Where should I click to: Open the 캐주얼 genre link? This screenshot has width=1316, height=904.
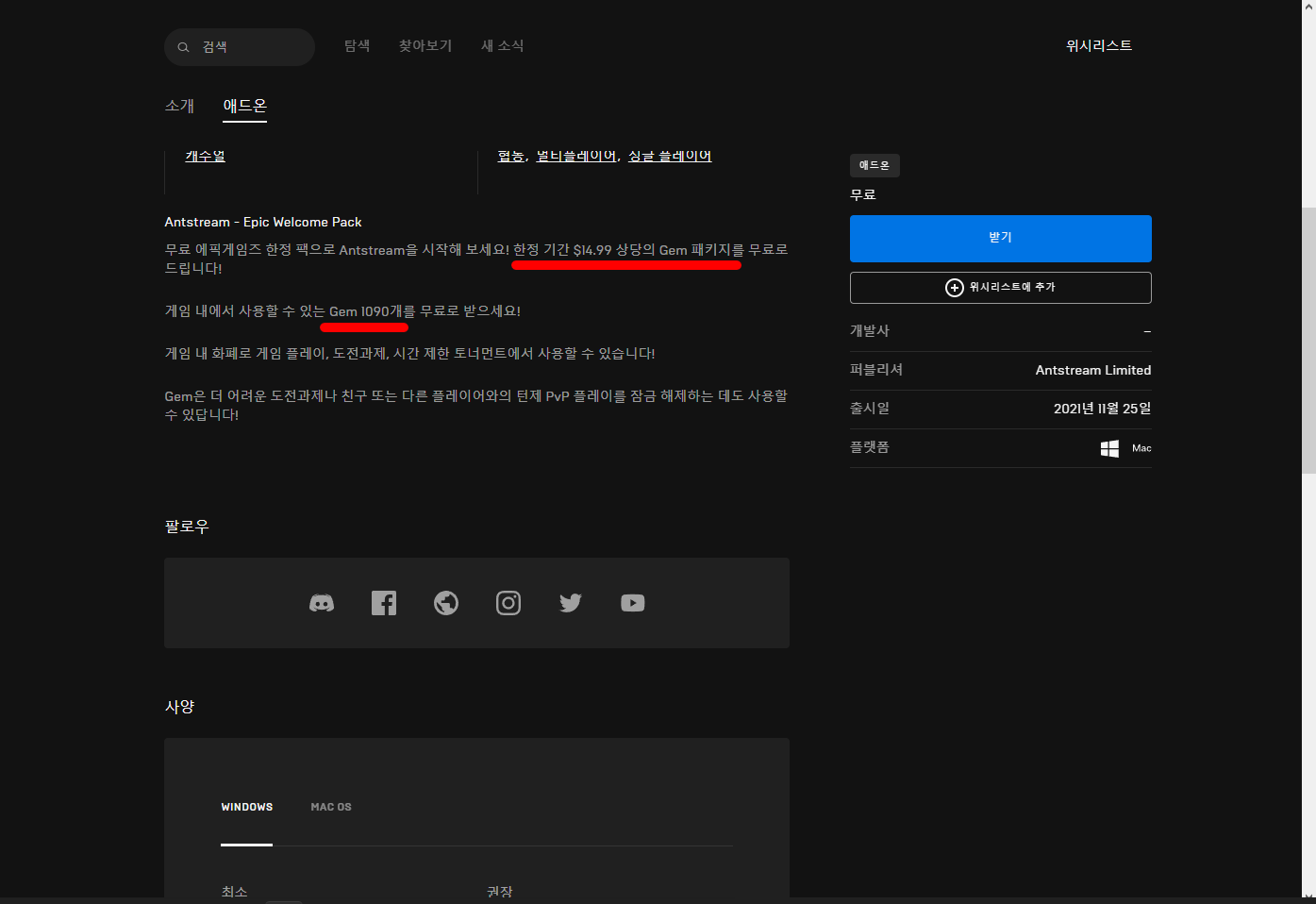[206, 157]
